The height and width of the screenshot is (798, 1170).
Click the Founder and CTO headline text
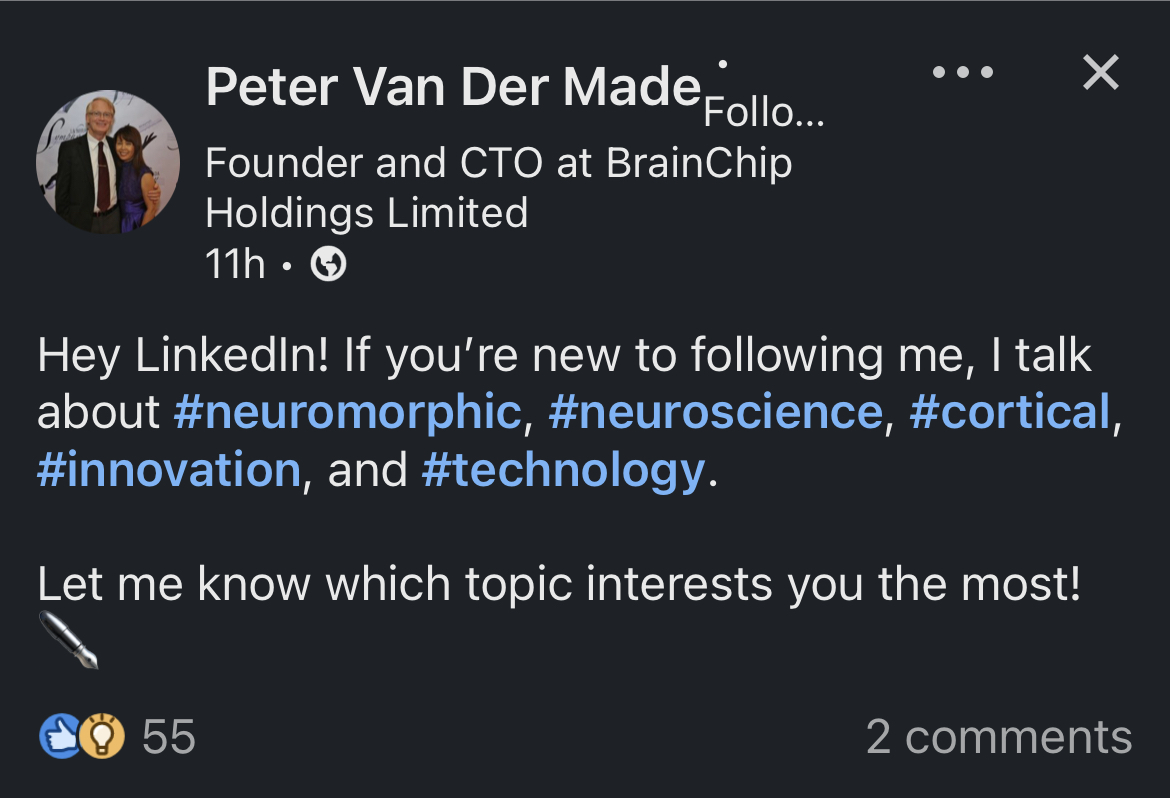click(498, 163)
